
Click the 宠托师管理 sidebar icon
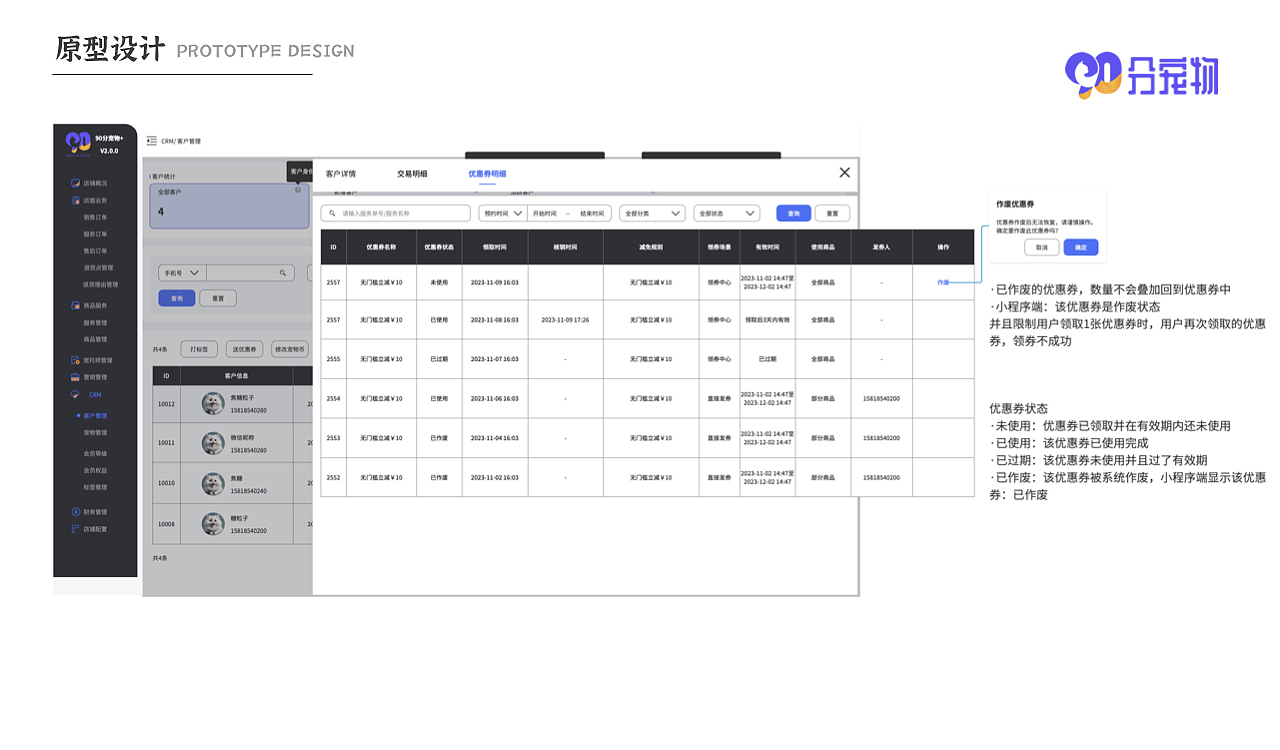(75, 360)
